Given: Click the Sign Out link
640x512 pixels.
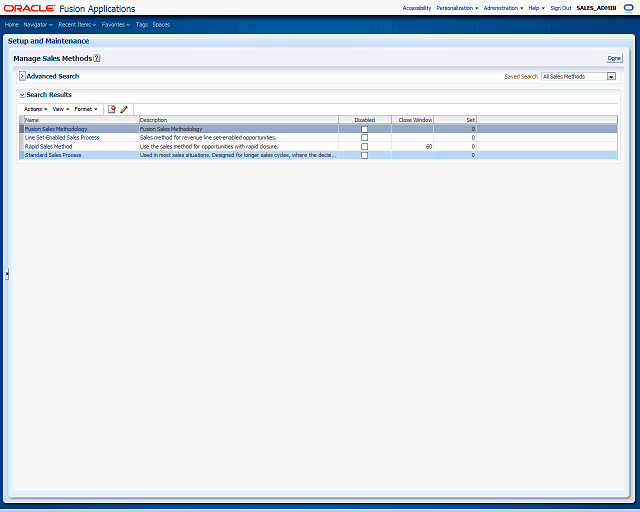Looking at the screenshot, I should 561,8.
